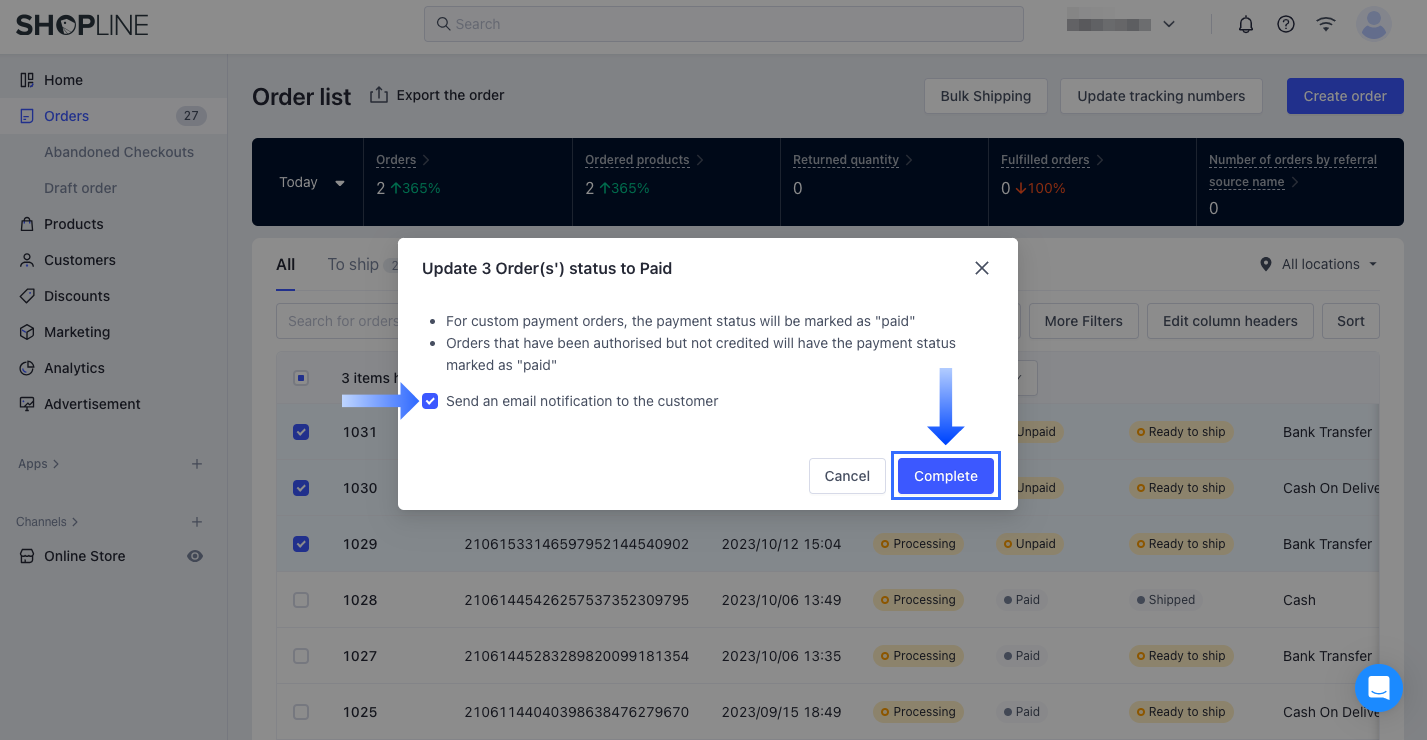
Task: Switch to the To ship tab
Action: 353,264
